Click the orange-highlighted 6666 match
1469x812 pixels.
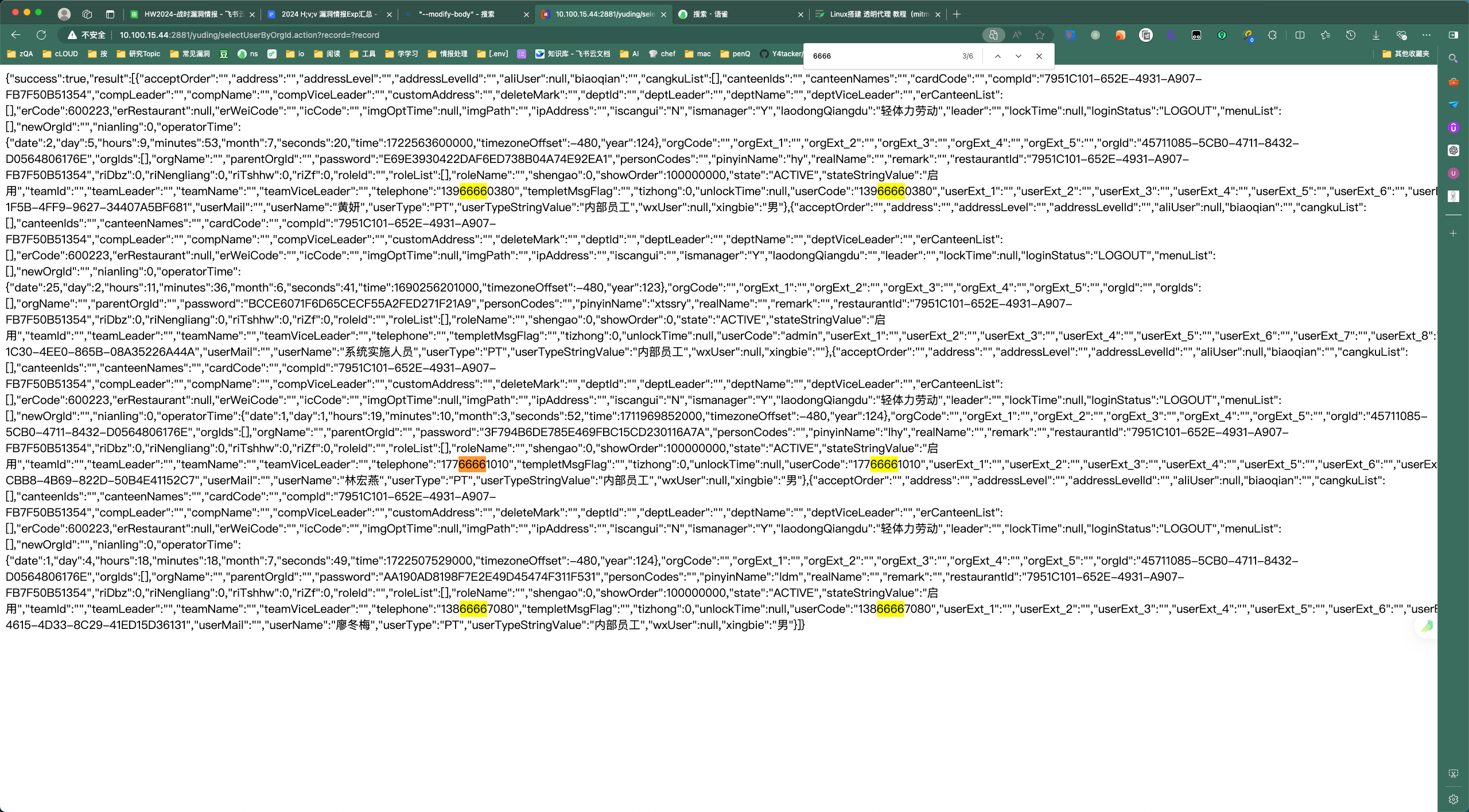tap(472, 464)
